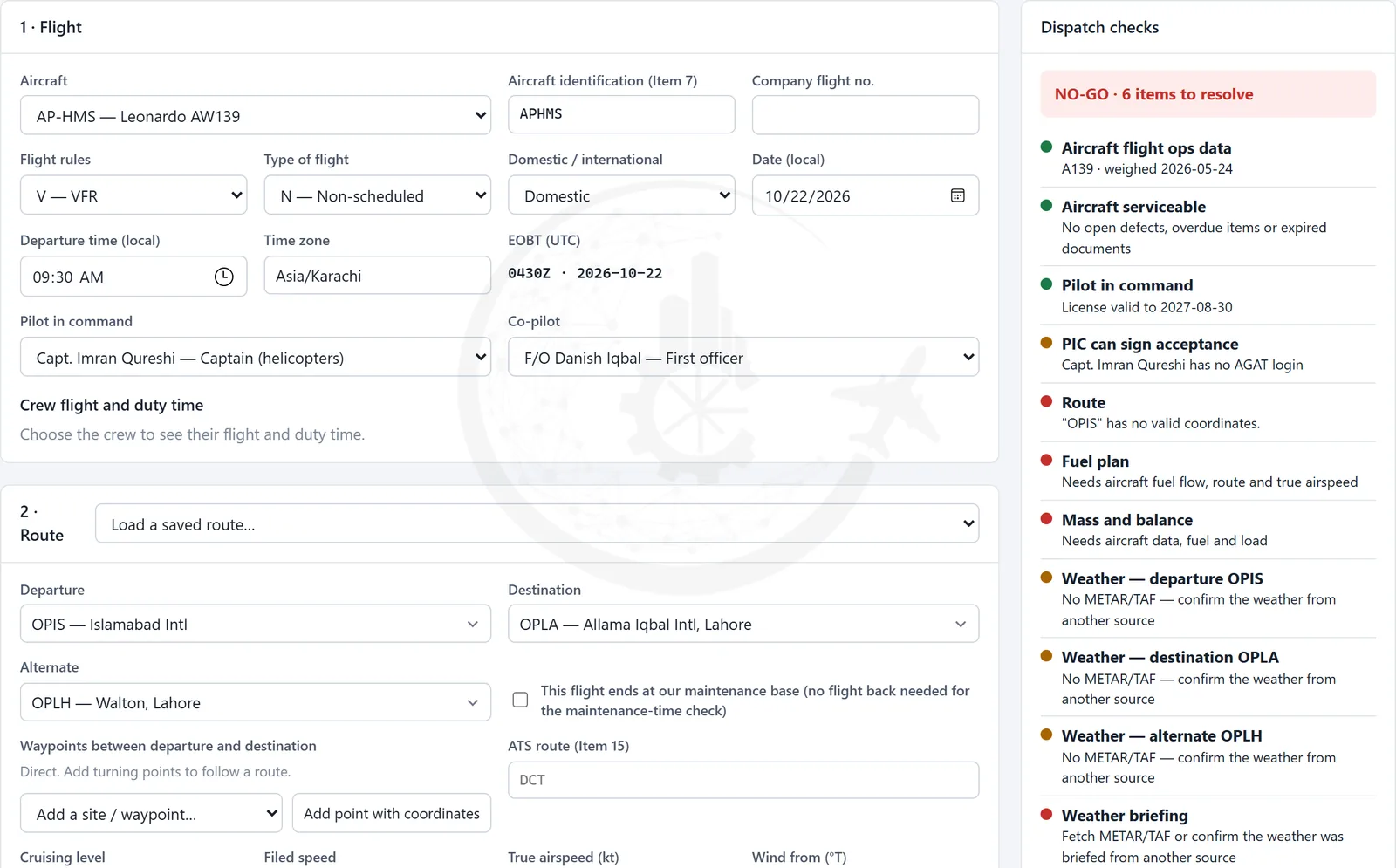Click the green Aircraft serviceable status dot
The image size is (1396, 868).
[x=1046, y=206]
